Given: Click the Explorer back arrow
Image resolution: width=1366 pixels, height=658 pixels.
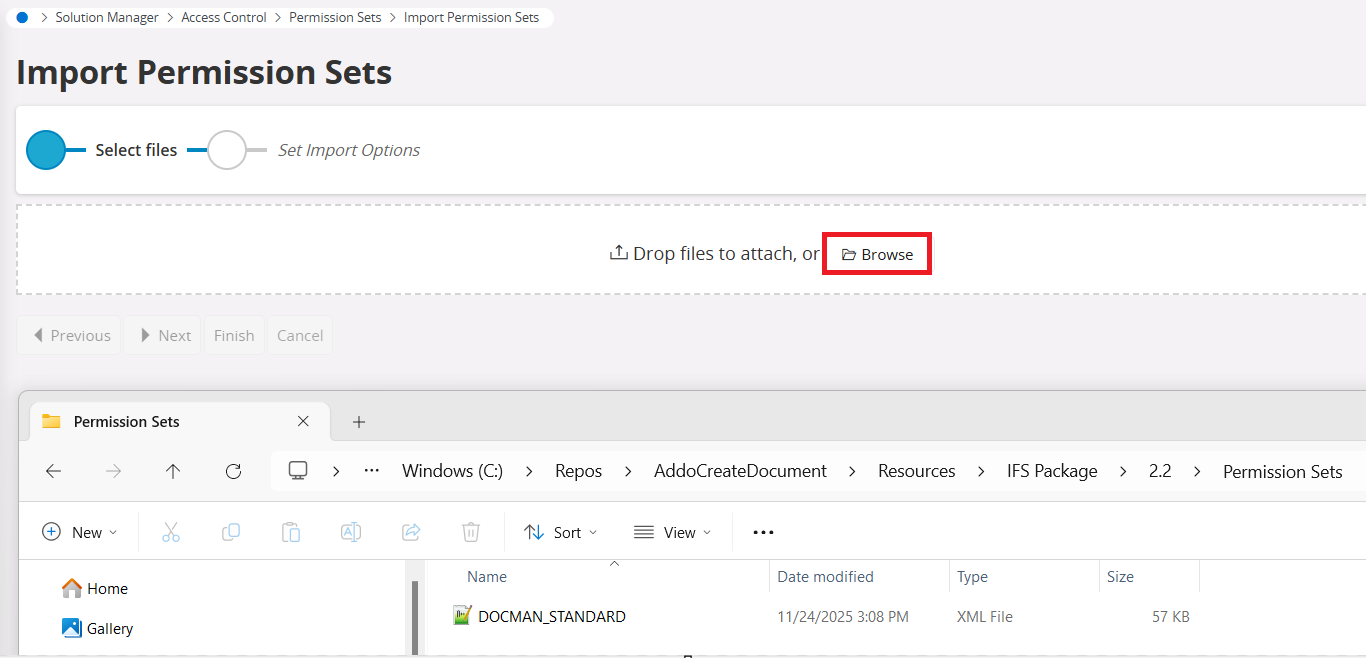Looking at the screenshot, I should click(x=54, y=471).
